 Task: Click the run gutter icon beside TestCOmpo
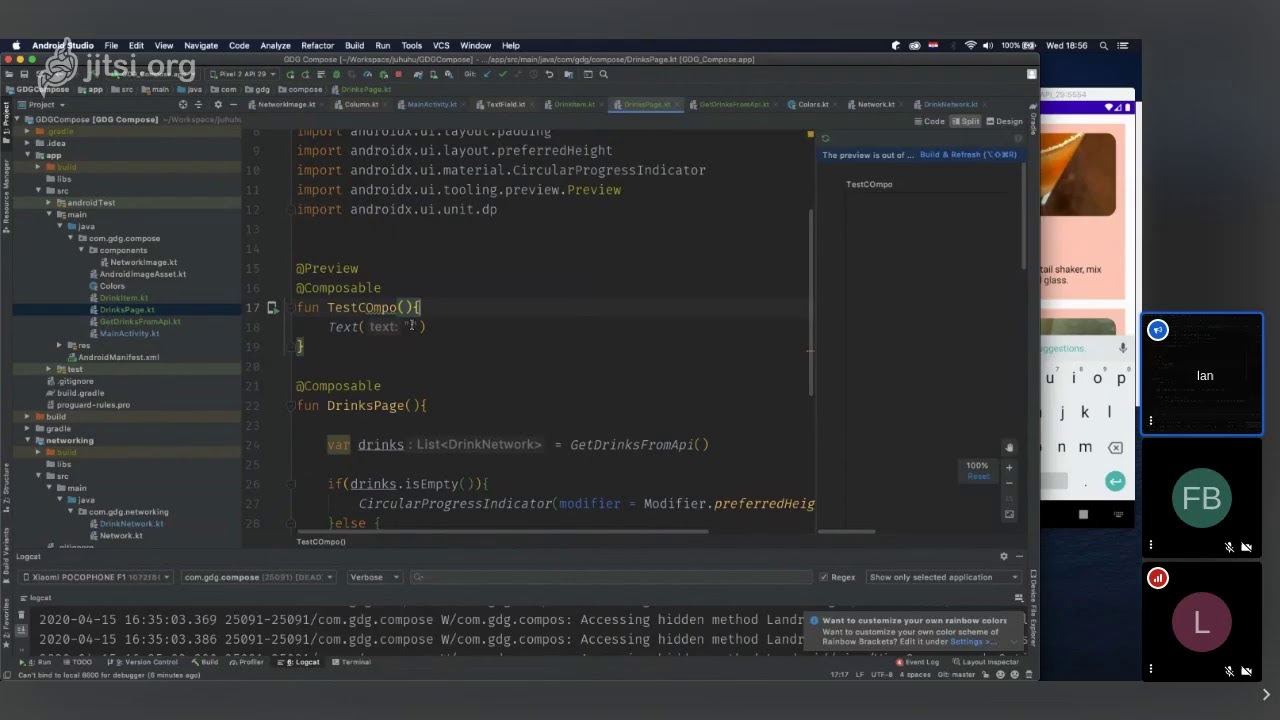click(x=272, y=308)
